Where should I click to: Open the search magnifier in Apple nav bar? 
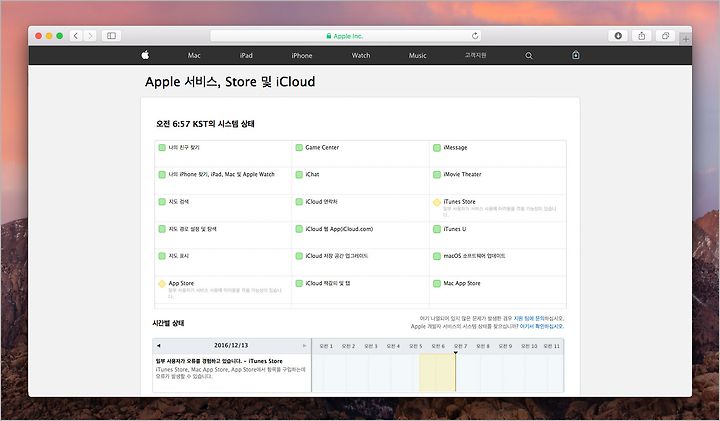529,56
